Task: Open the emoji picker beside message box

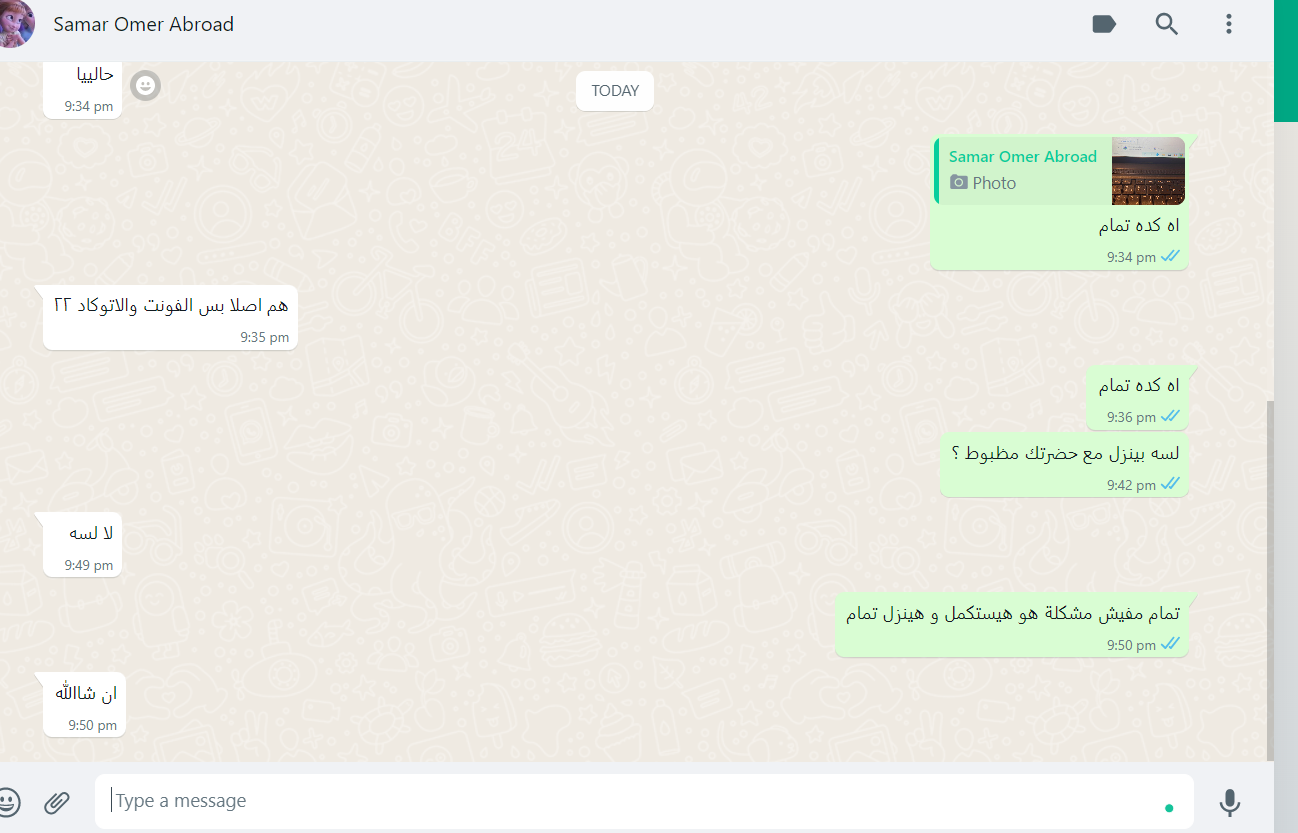Action: 7,801
